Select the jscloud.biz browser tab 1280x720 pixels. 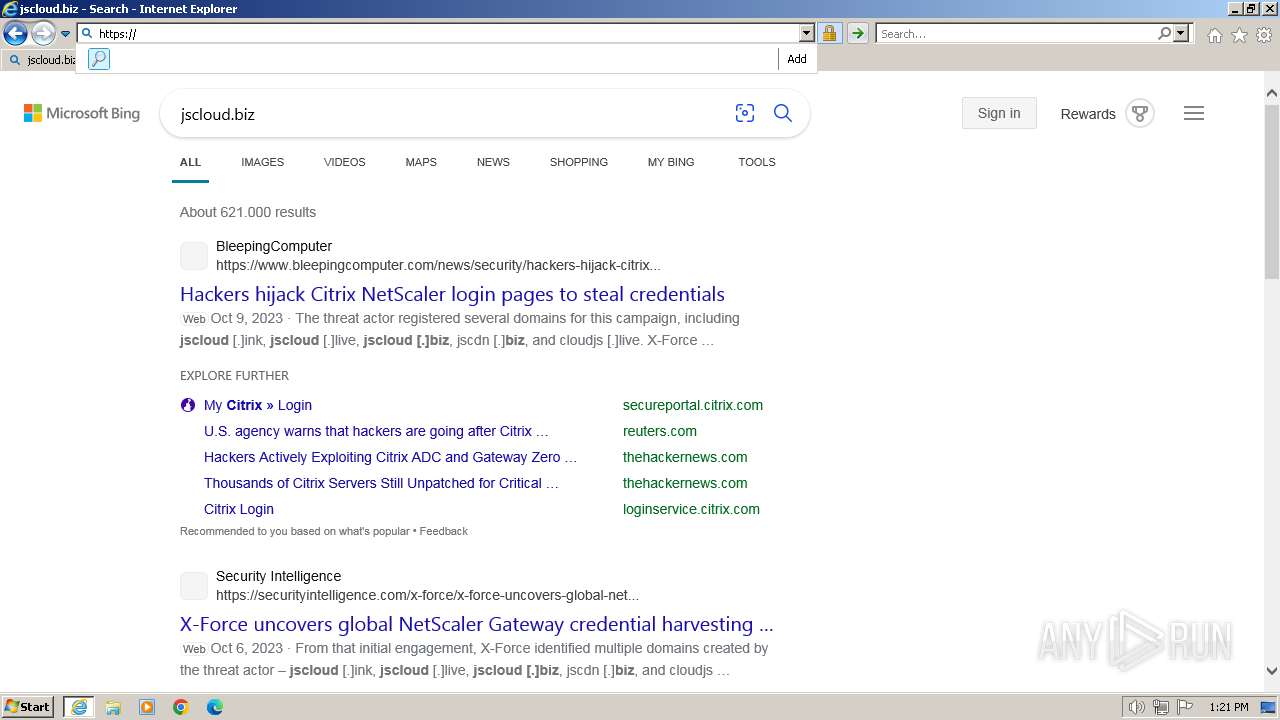click(40, 60)
